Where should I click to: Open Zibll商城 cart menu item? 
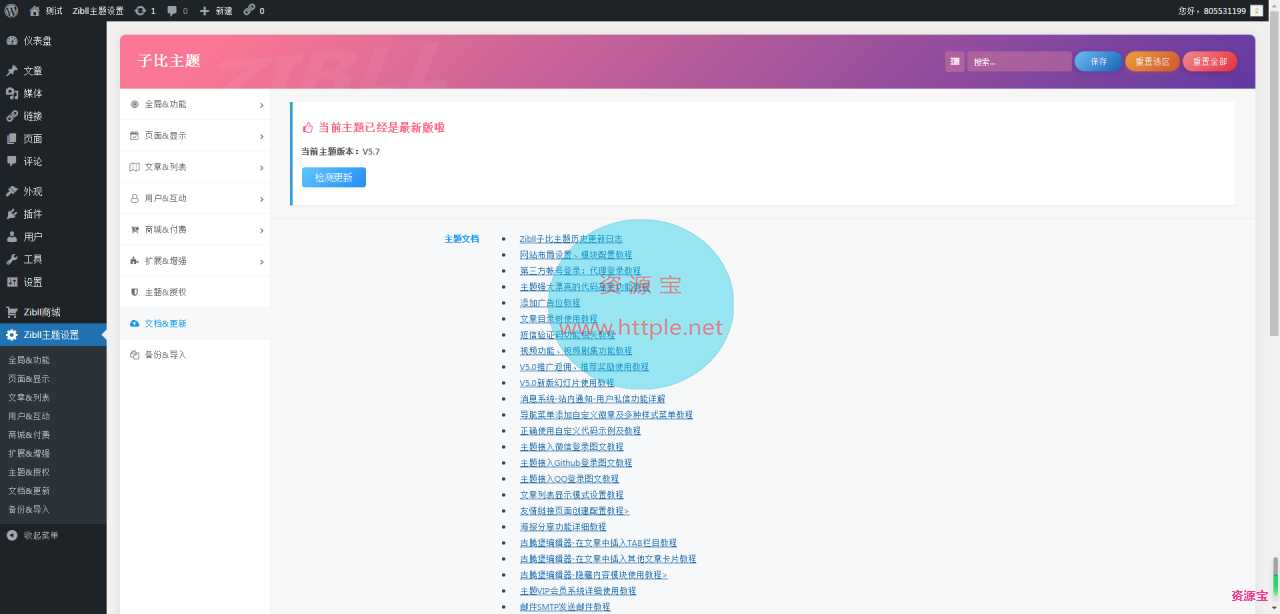(x=53, y=312)
